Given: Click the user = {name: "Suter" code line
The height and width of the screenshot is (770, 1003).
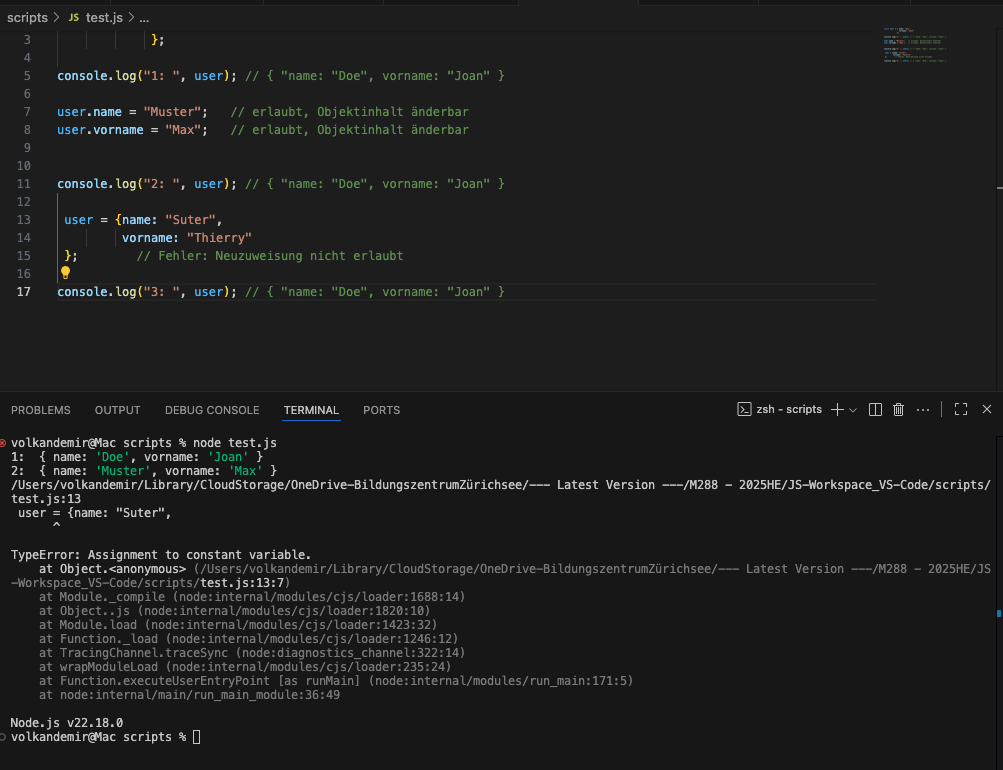Looking at the screenshot, I should (x=143, y=220).
